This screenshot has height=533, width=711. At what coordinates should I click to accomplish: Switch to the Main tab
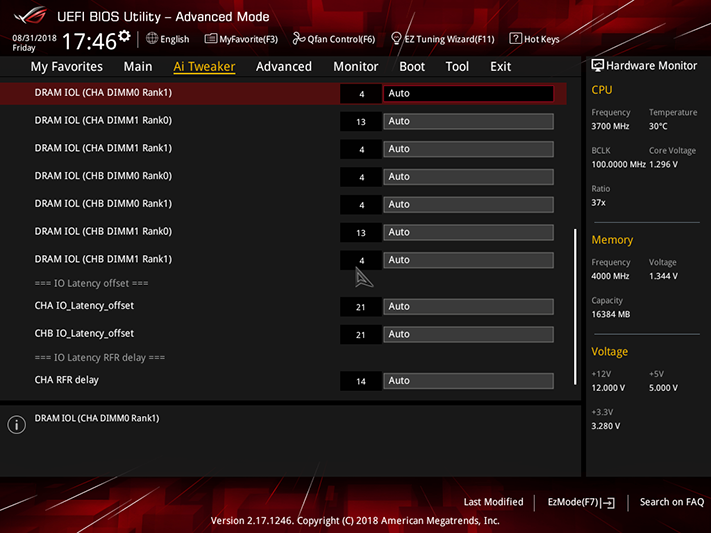(x=138, y=67)
